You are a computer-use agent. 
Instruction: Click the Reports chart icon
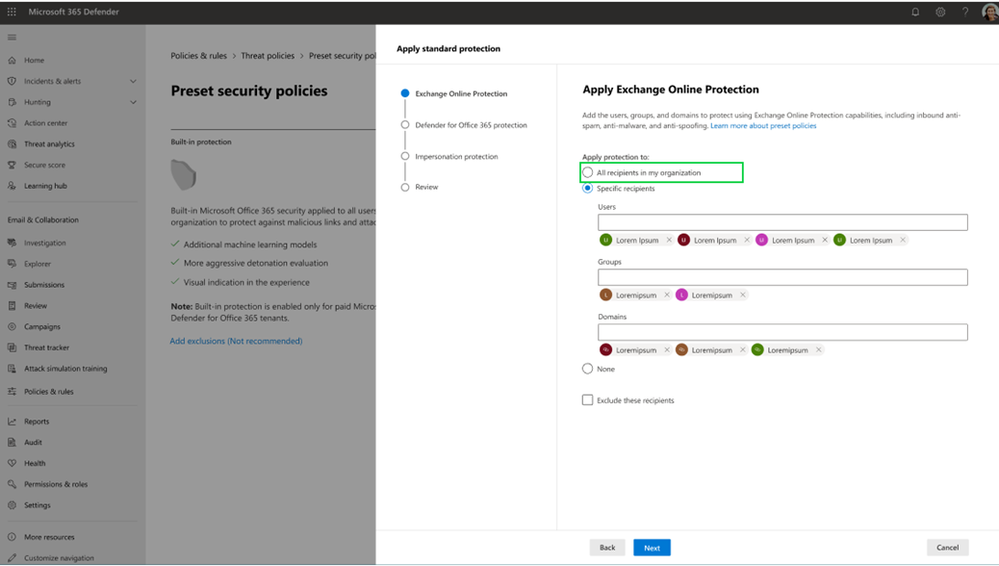11,421
